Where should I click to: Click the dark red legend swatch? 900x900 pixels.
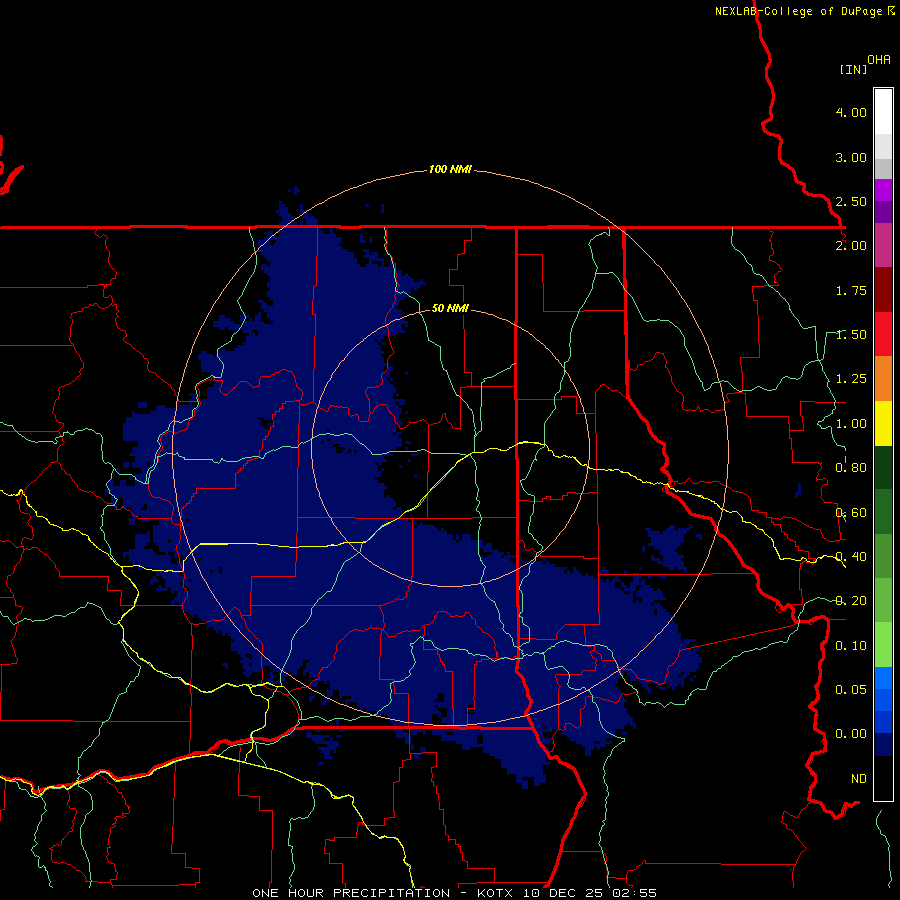[883, 290]
